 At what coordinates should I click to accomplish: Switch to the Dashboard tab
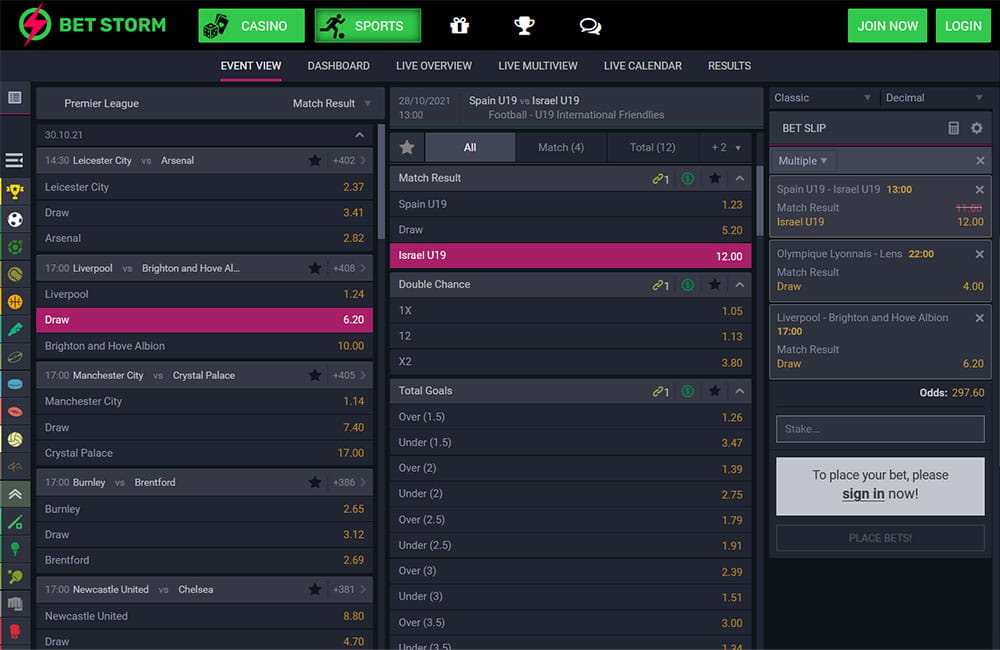click(x=339, y=66)
